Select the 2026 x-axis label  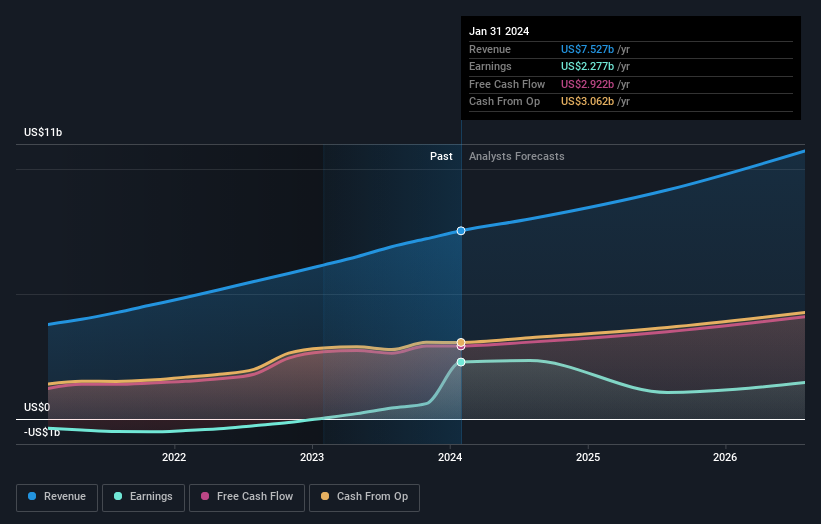coord(725,457)
